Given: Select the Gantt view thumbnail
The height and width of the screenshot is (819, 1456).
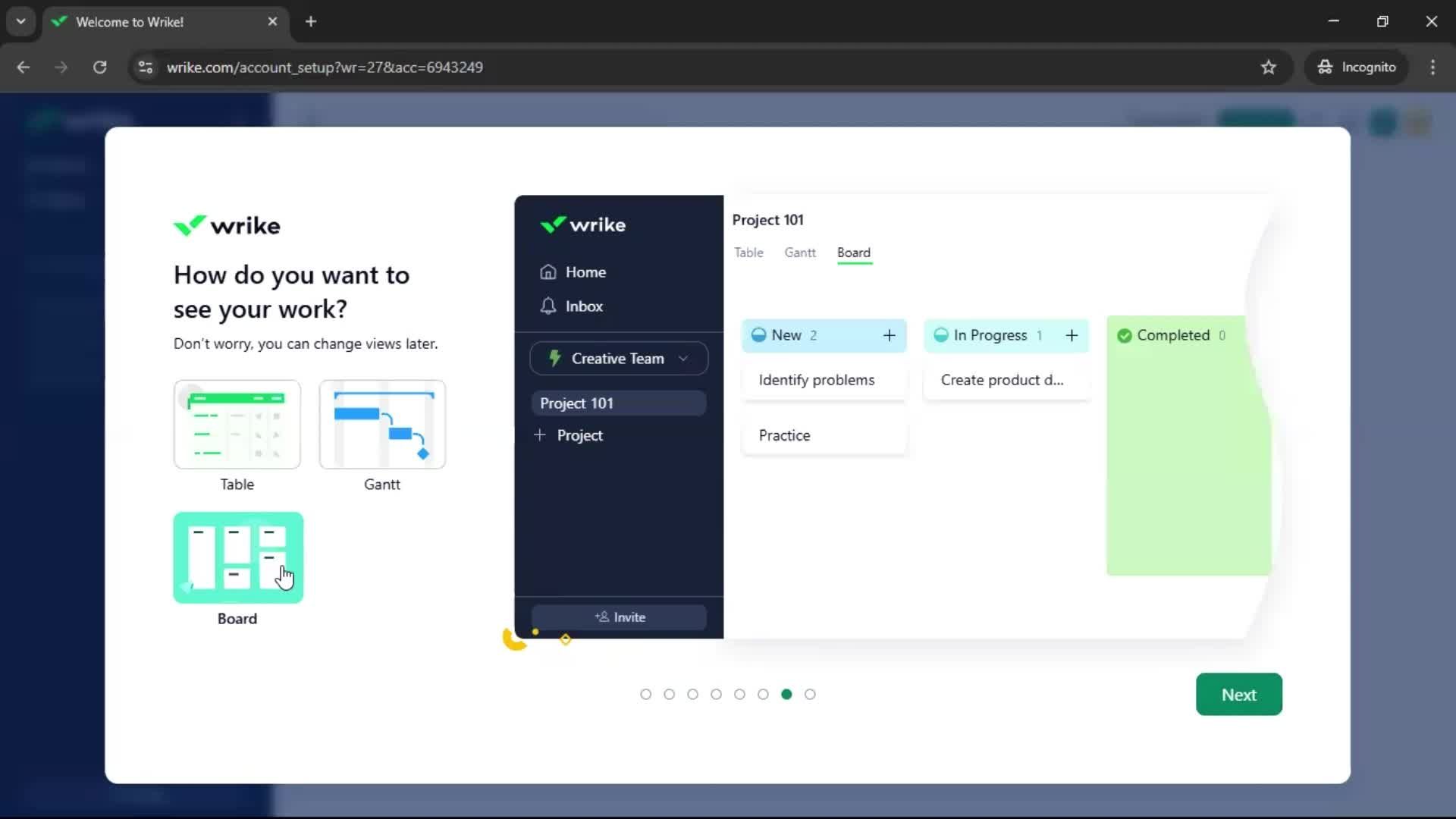Looking at the screenshot, I should [382, 425].
